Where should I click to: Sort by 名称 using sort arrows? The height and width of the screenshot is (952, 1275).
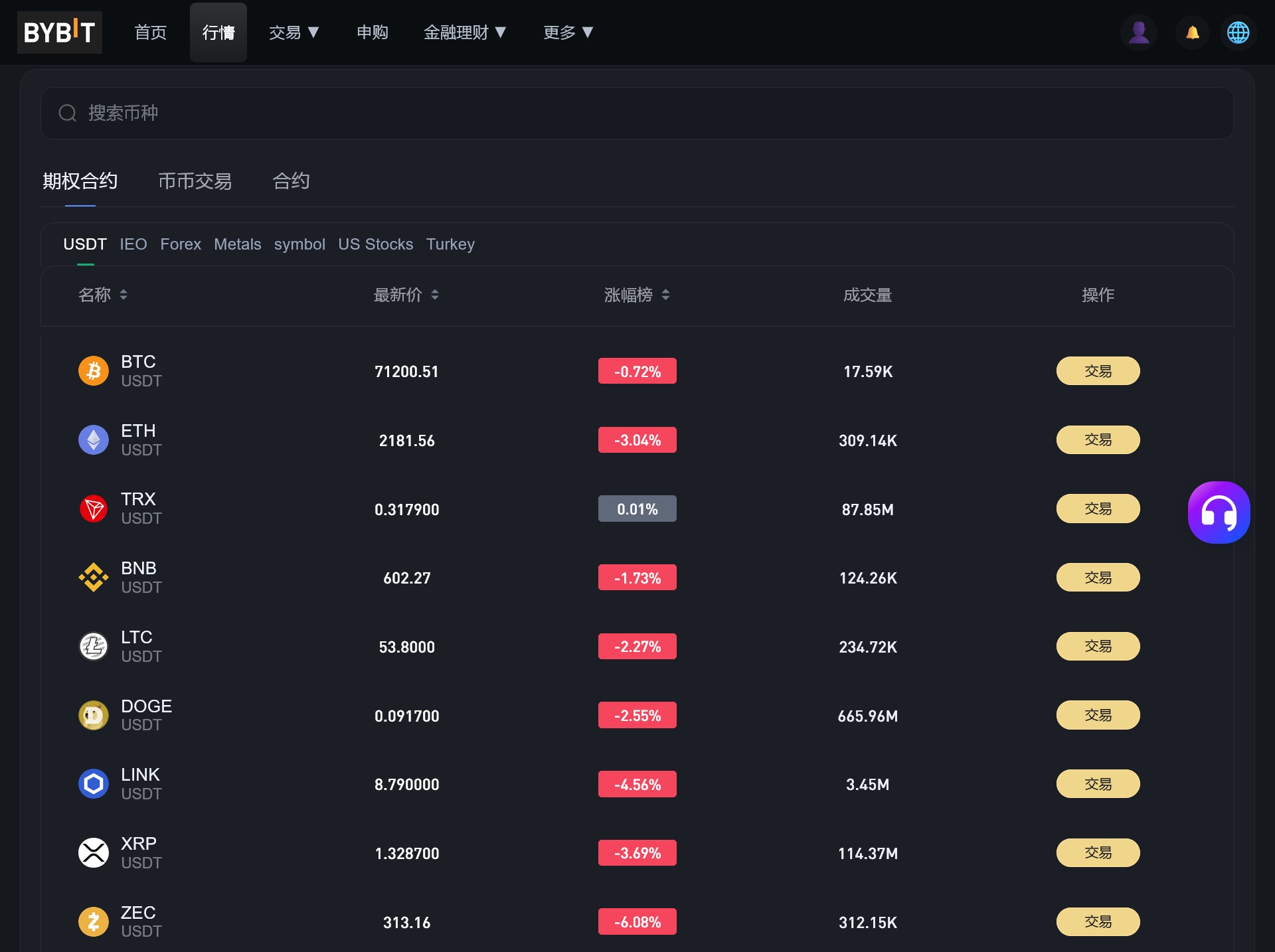(123, 295)
